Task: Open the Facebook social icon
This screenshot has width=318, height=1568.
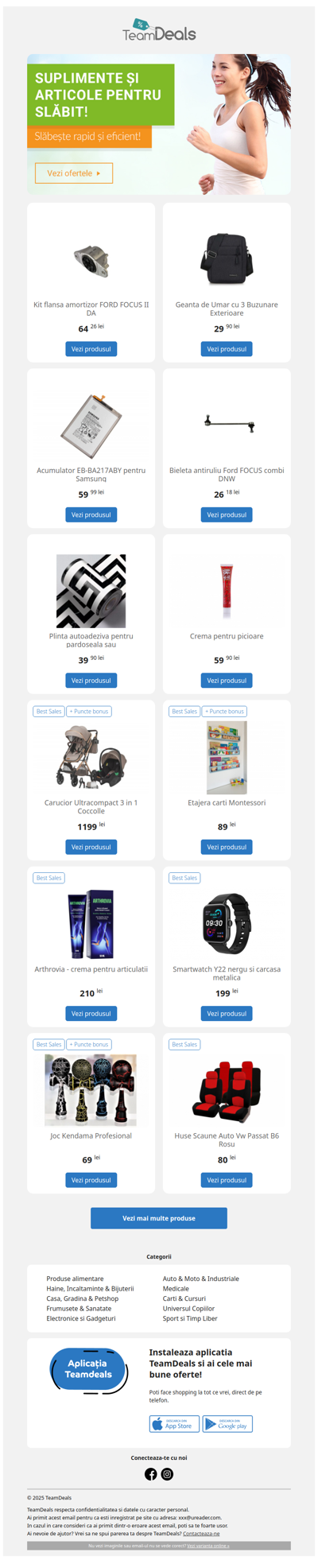Action: (150, 1473)
